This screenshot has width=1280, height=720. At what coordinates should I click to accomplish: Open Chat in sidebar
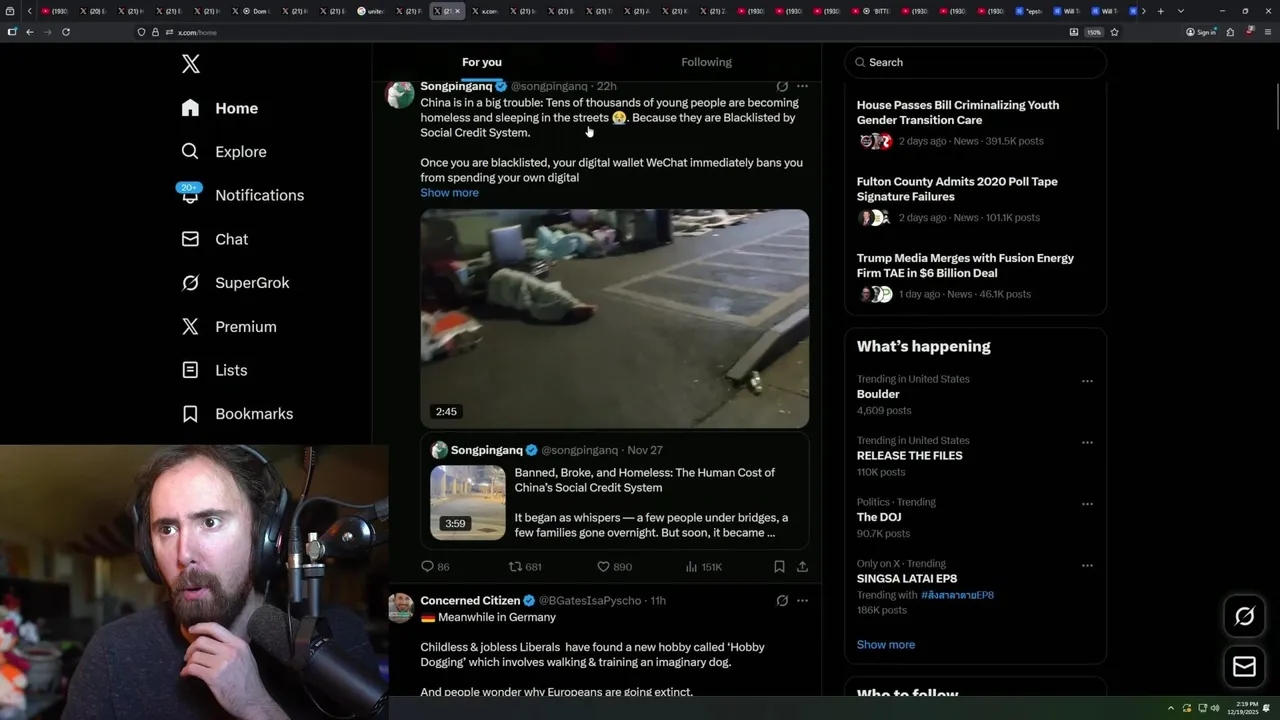tap(214, 239)
